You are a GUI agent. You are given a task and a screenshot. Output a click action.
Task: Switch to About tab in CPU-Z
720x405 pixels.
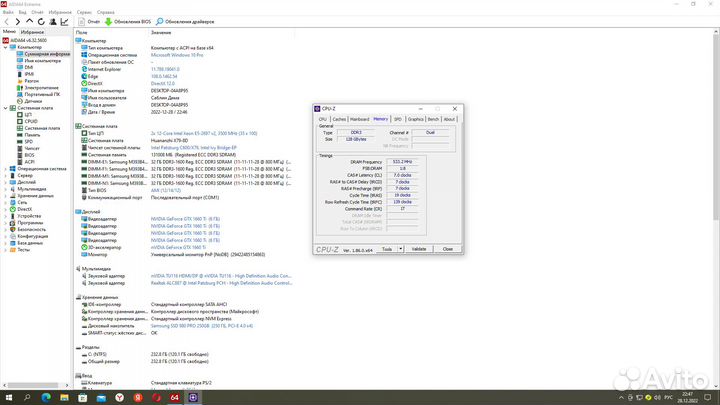pyautogui.click(x=449, y=119)
